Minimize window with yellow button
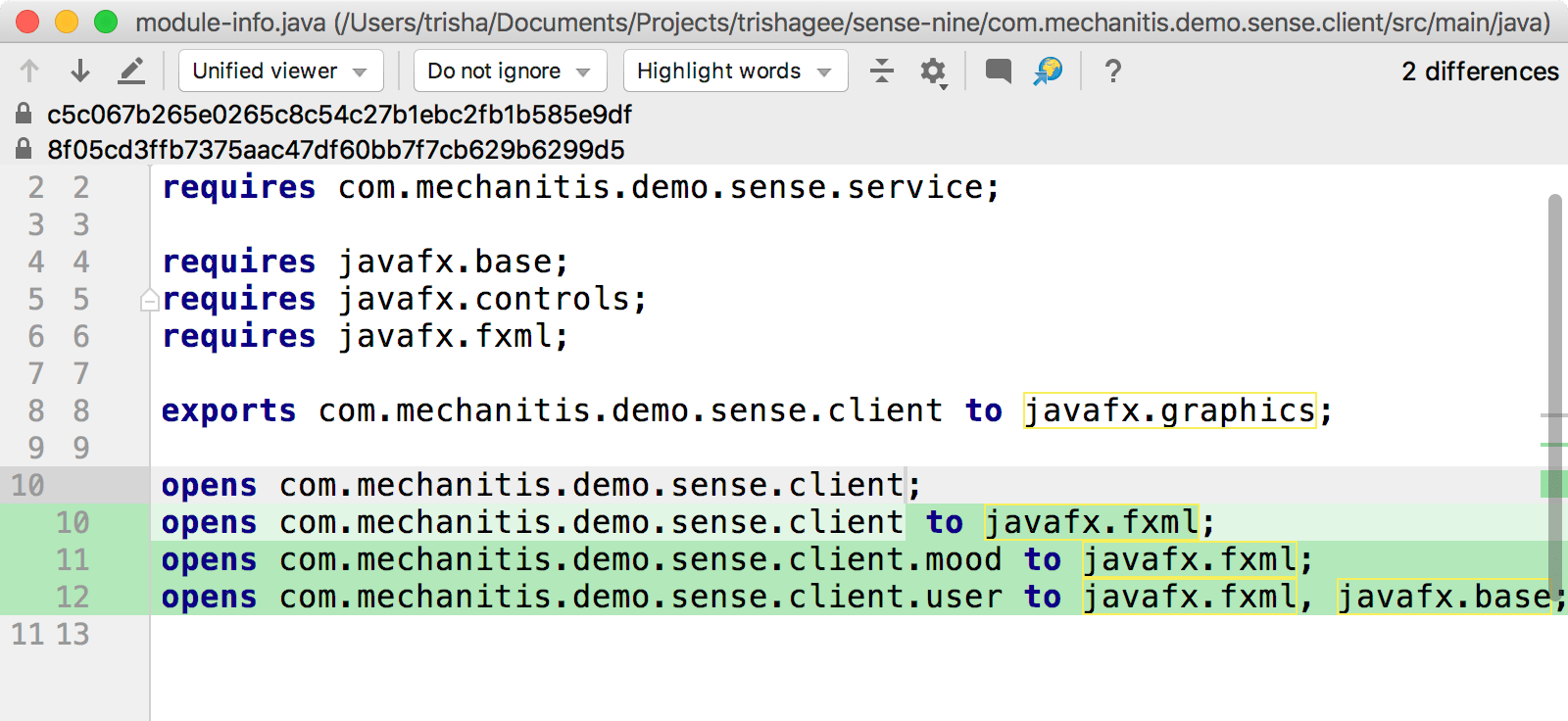 [67, 22]
